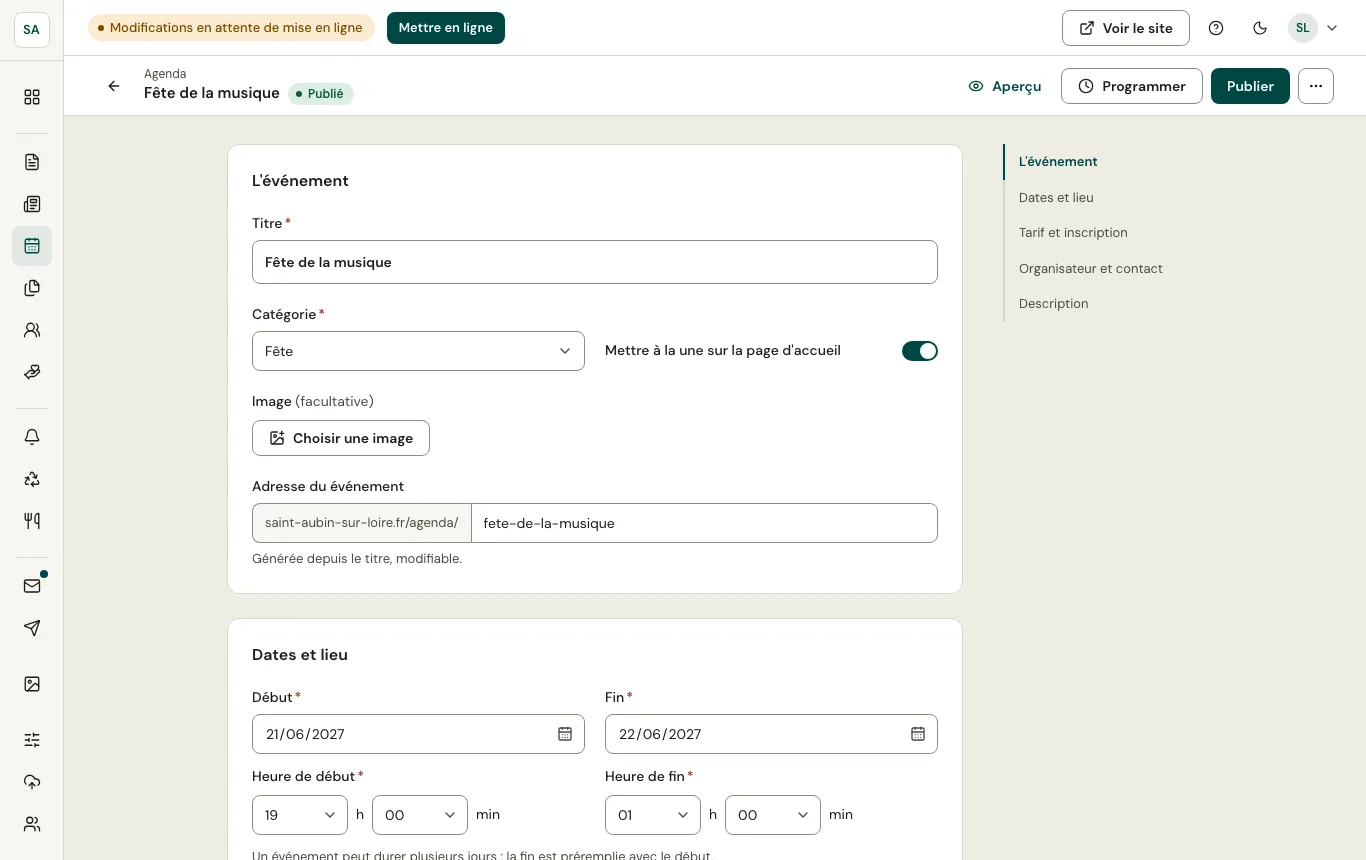Expand the SL user account menu
The image size is (1366, 860).
click(x=1313, y=28)
